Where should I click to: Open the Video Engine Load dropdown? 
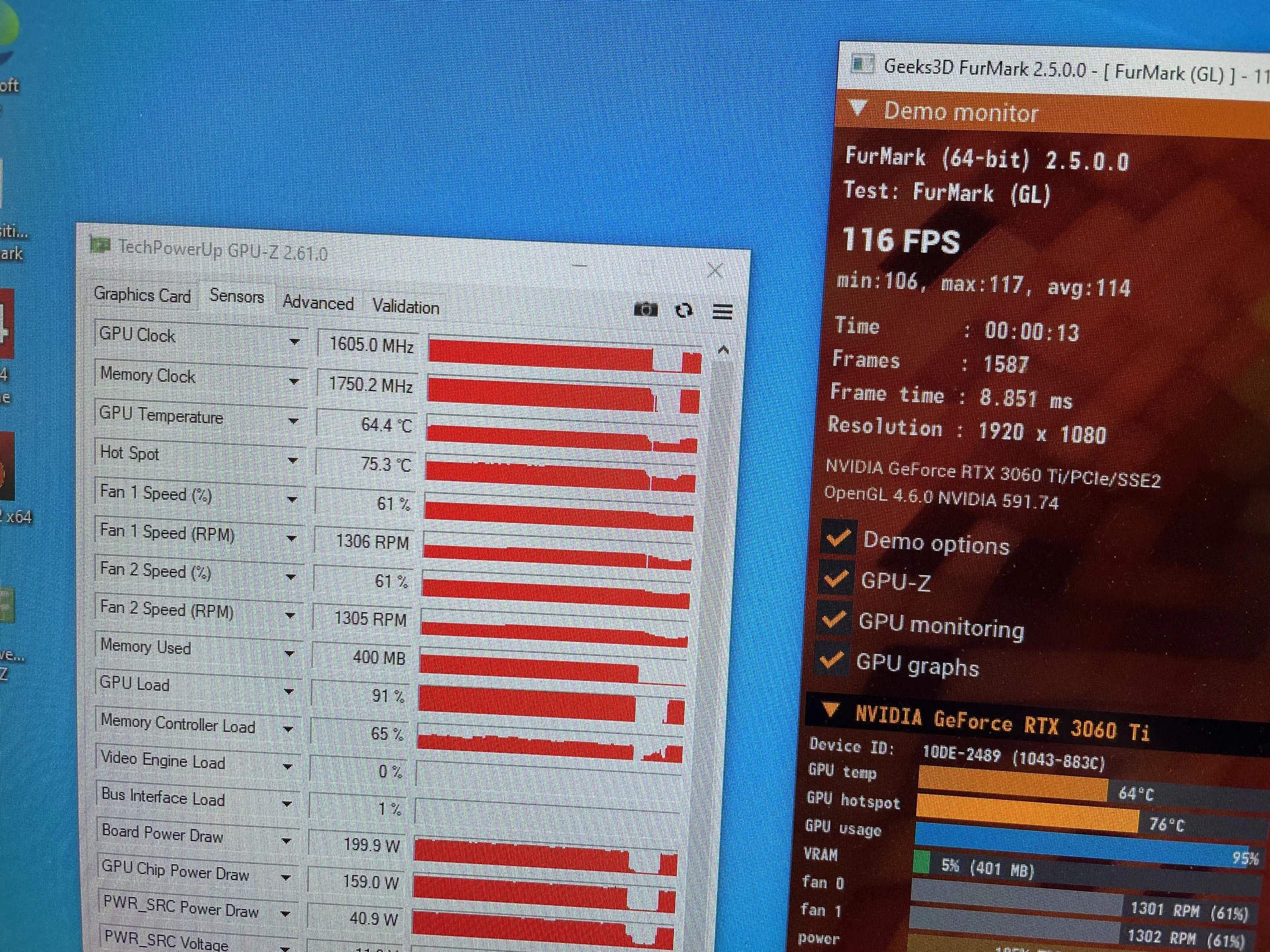287,767
